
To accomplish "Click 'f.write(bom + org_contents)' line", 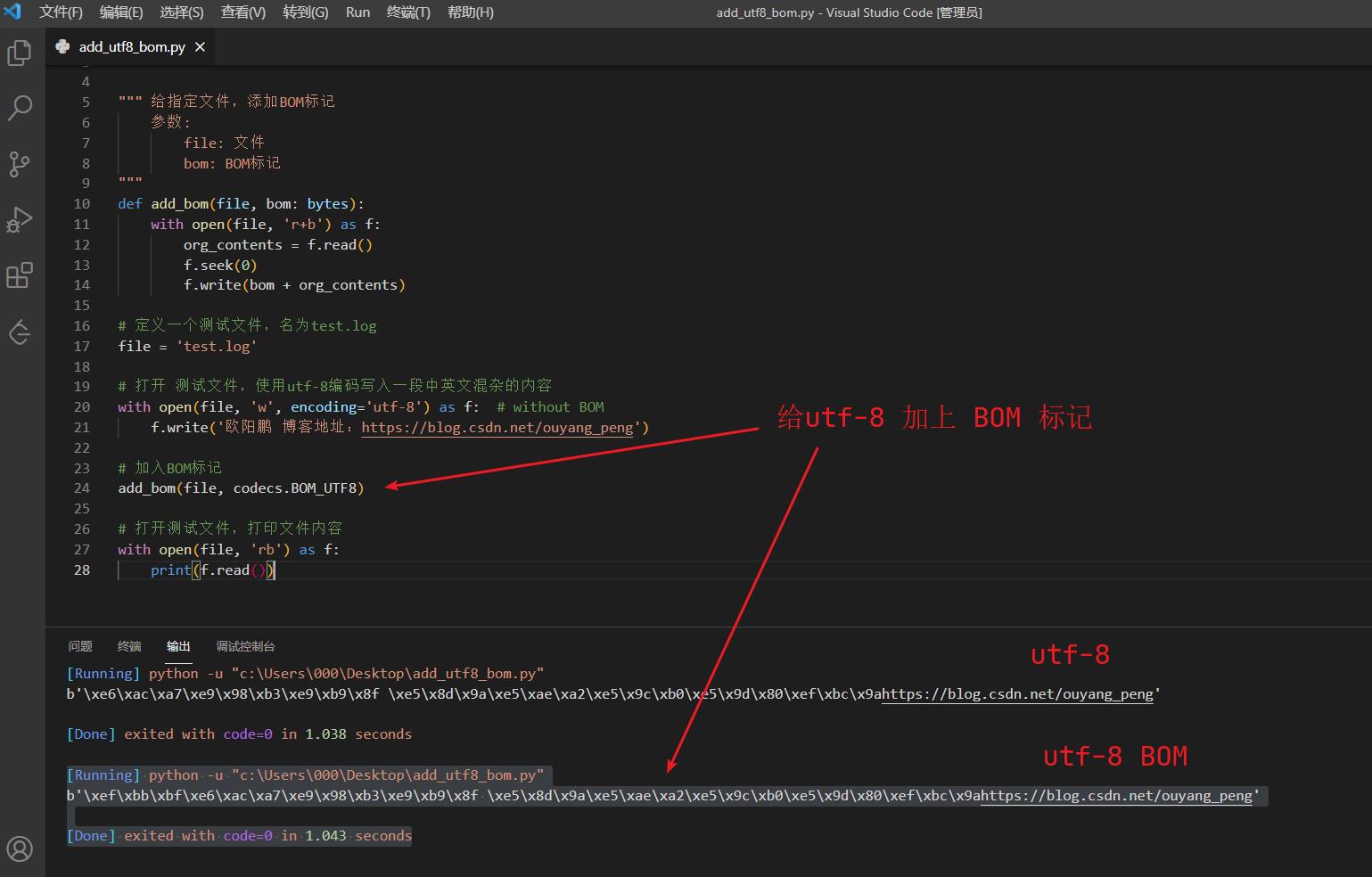I will (294, 285).
